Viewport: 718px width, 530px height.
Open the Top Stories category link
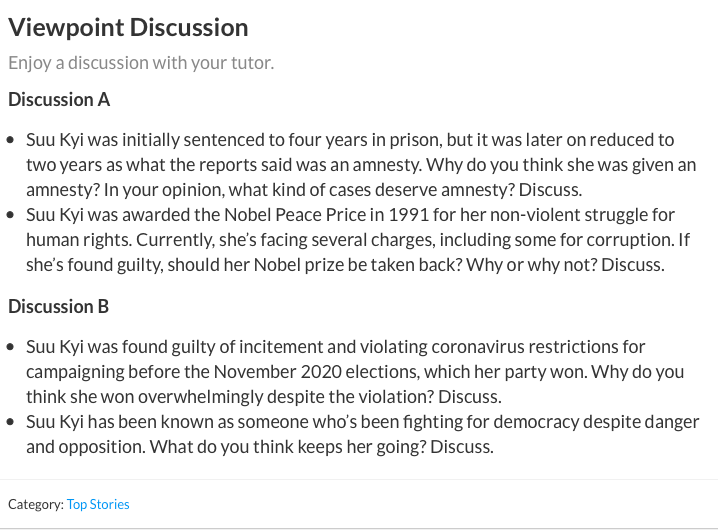click(x=98, y=504)
